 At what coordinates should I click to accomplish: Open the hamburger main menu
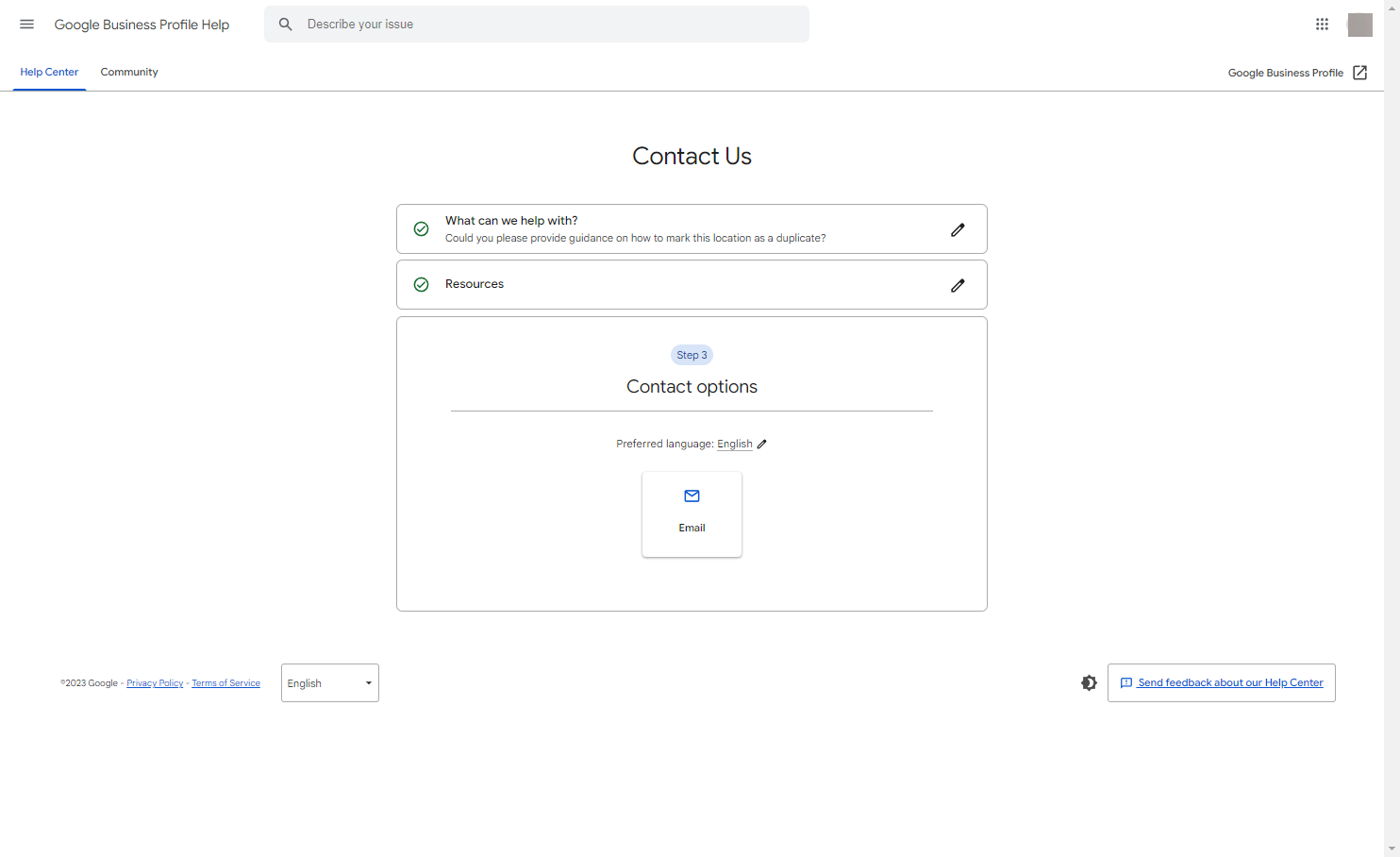click(26, 25)
